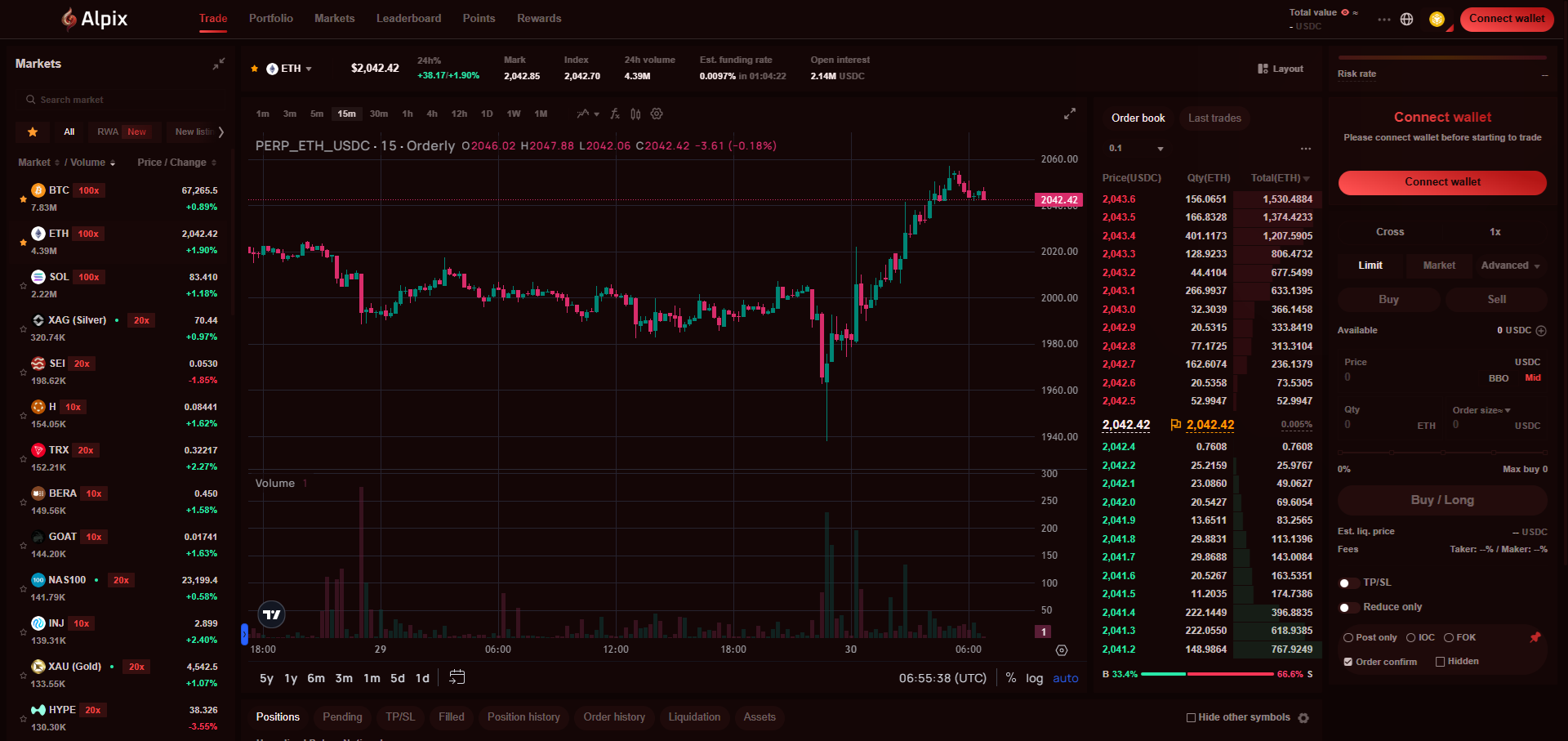The height and width of the screenshot is (741, 1568).
Task: Open the Portfolio menu item
Action: pyautogui.click(x=270, y=18)
